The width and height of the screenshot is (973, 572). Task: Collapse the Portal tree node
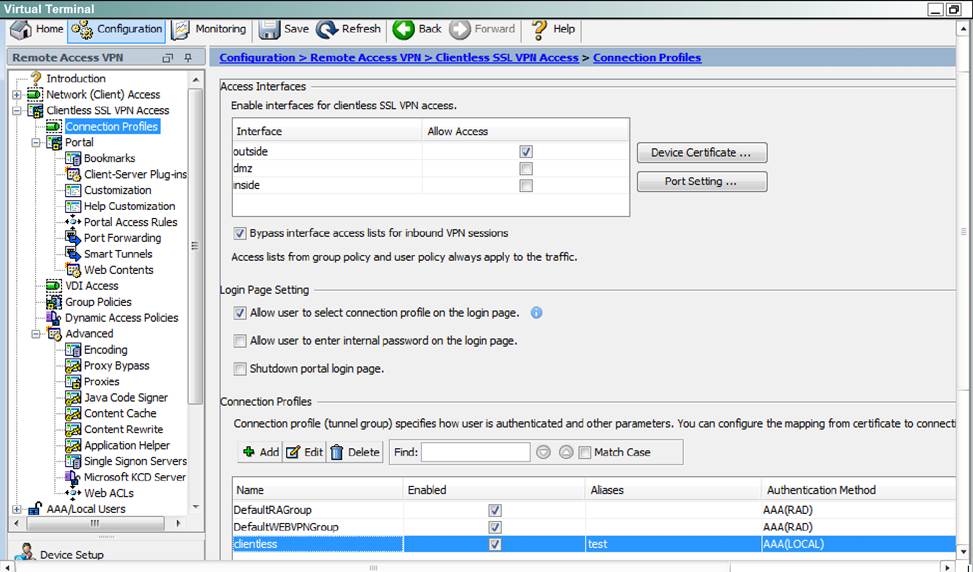pyautogui.click(x=36, y=143)
